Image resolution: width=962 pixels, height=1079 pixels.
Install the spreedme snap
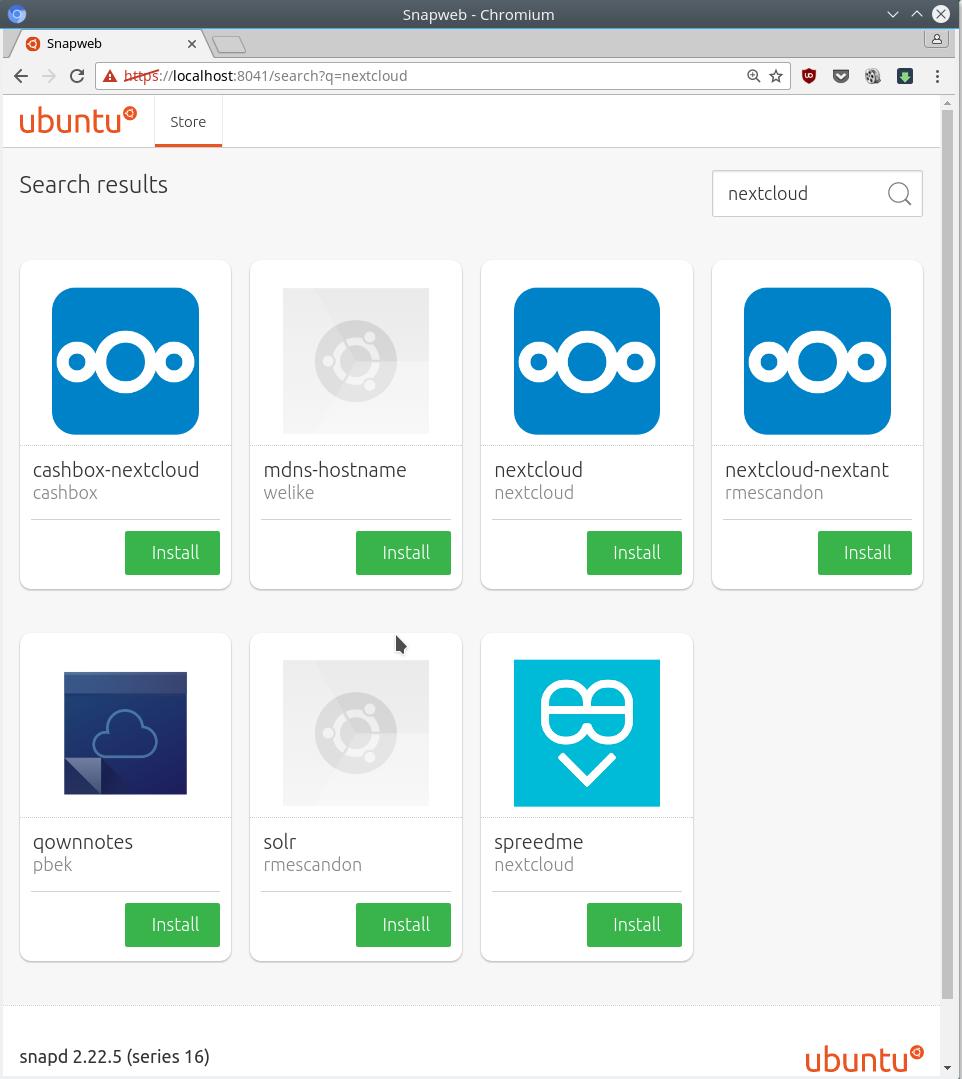tap(634, 925)
